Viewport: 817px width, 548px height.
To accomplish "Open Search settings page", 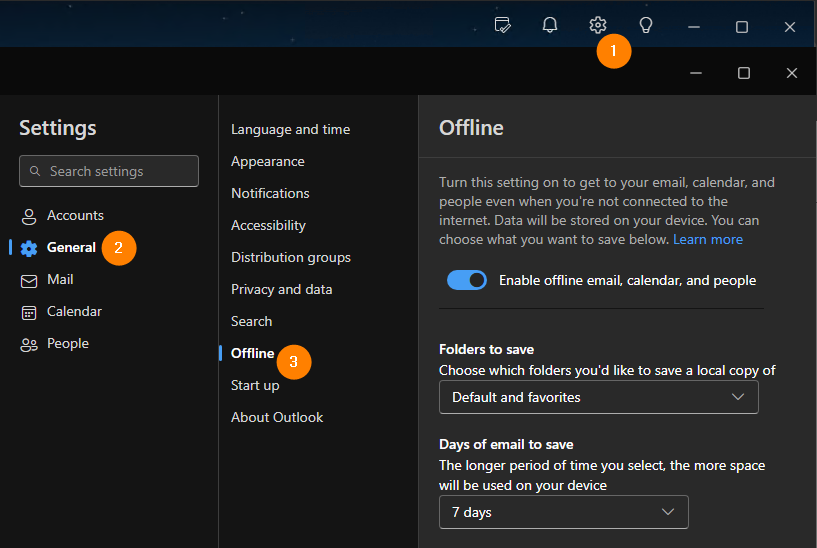I will (x=251, y=321).
